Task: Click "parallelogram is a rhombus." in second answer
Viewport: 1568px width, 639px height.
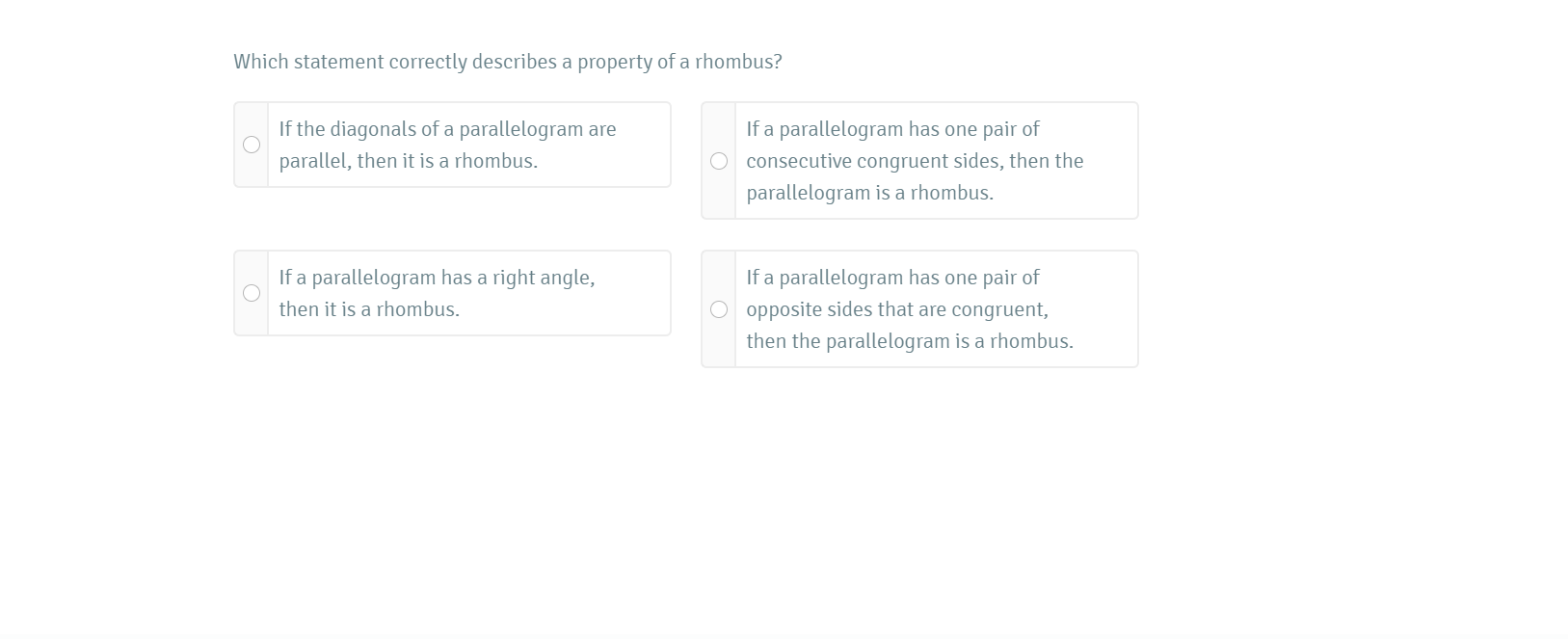Action: pos(869,193)
